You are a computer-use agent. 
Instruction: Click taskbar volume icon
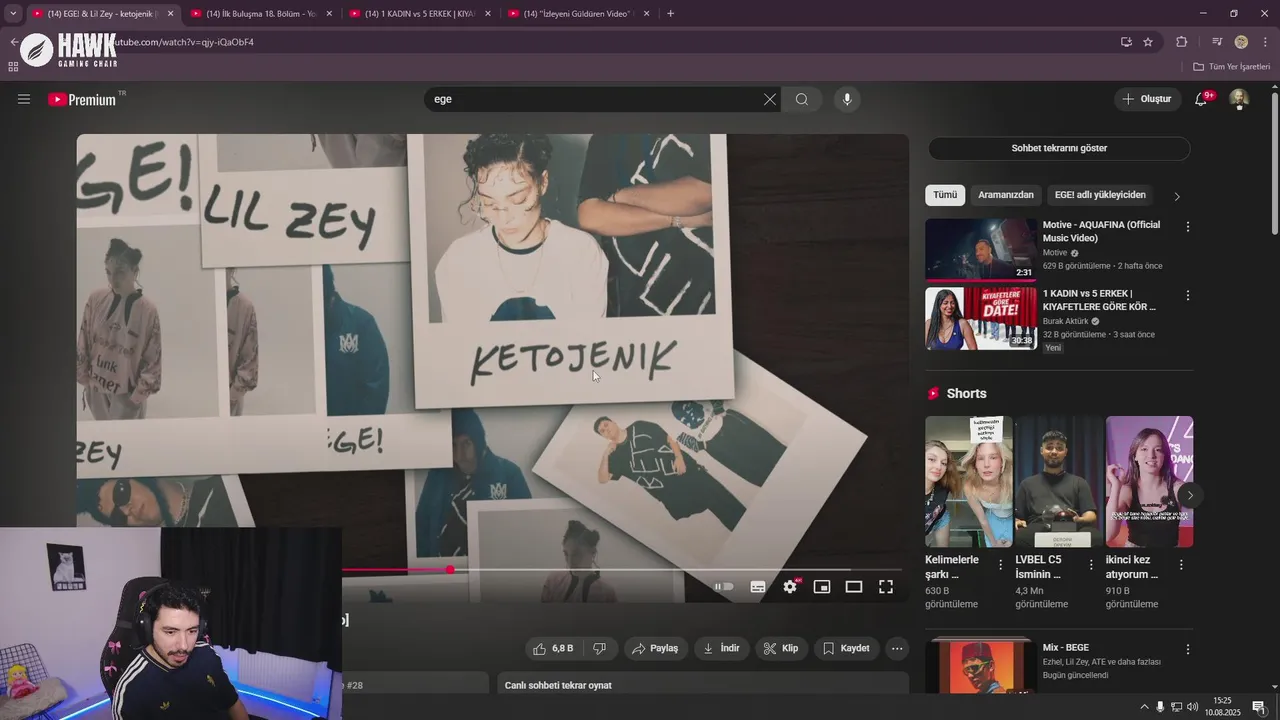[1192, 707]
